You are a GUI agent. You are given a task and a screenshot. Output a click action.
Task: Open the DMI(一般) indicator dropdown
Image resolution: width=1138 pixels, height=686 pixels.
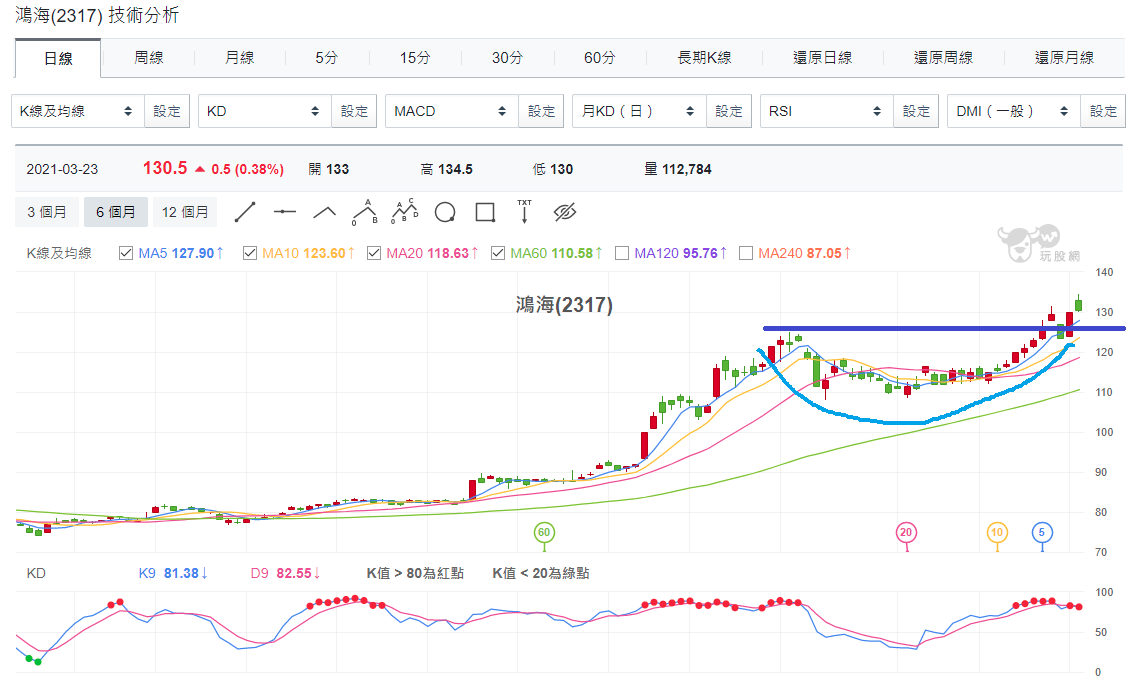coord(1014,111)
